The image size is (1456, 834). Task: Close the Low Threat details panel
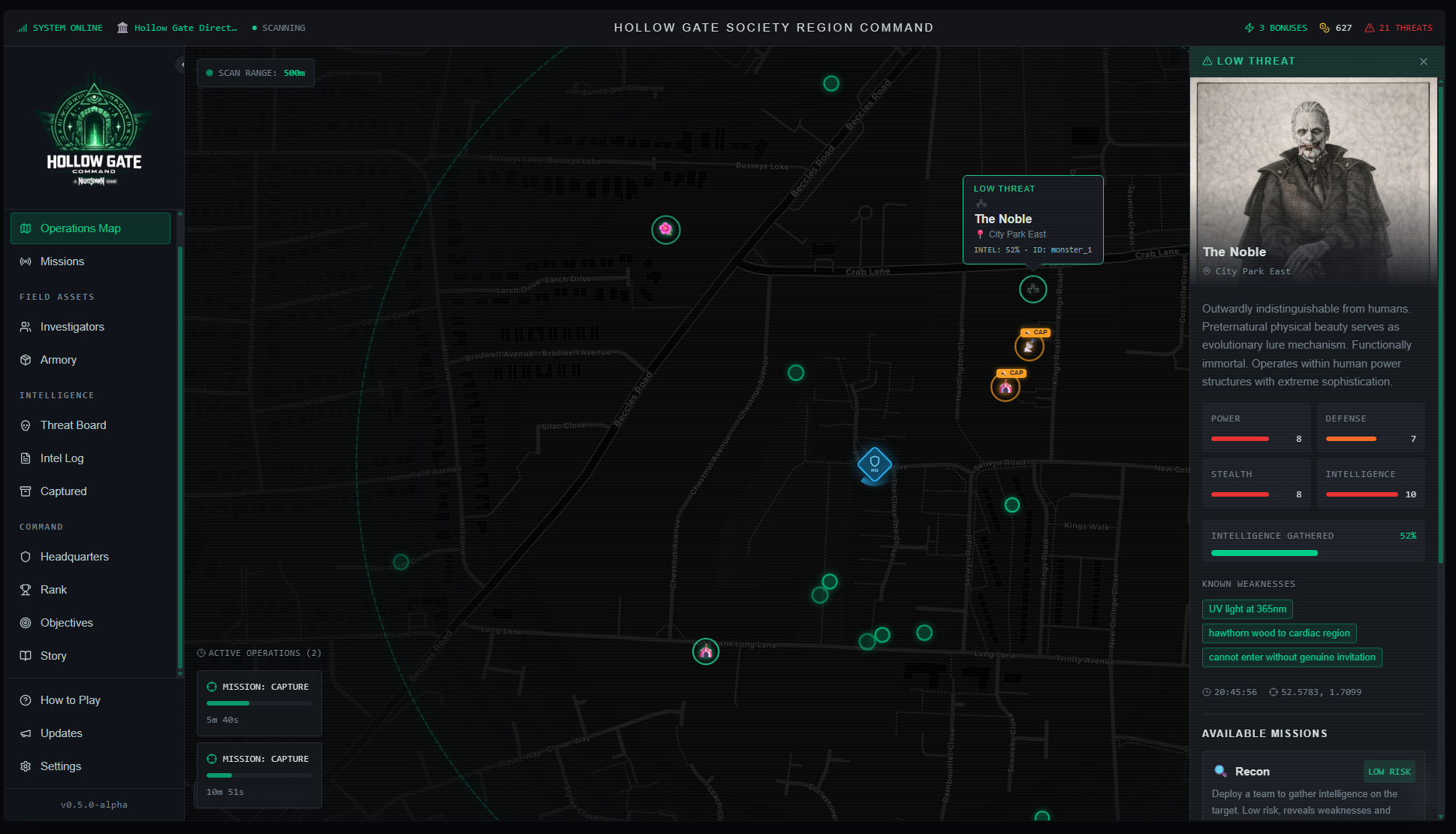[1423, 62]
